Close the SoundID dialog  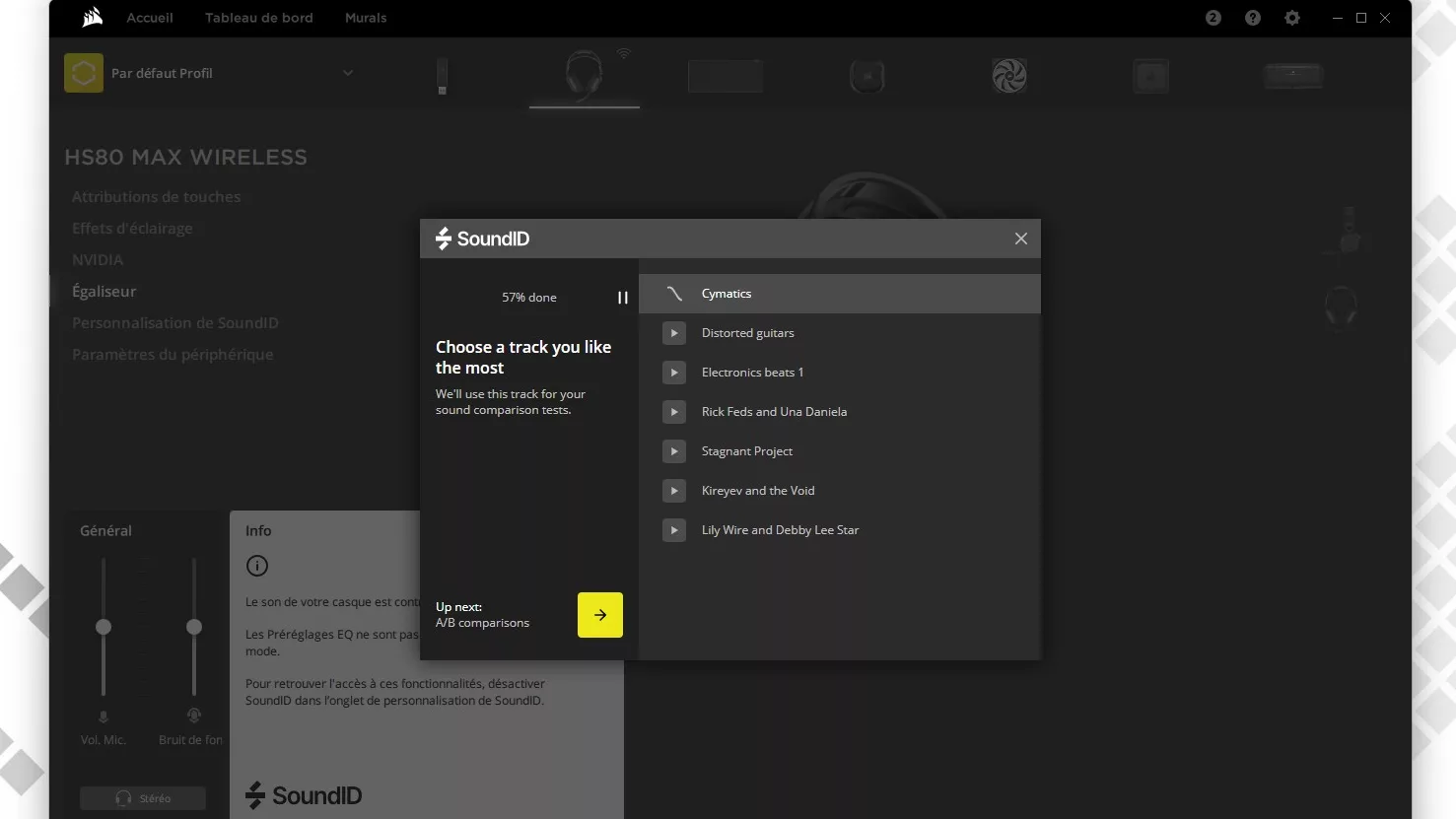(x=1021, y=239)
